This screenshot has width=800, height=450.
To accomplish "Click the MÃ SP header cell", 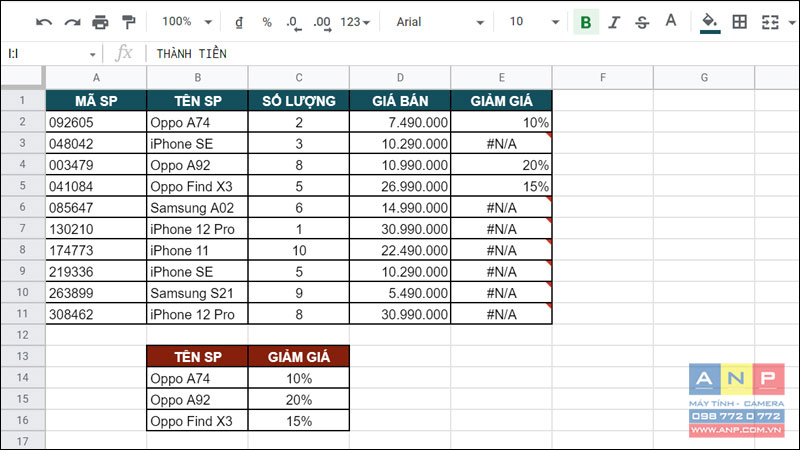I will (x=96, y=101).
